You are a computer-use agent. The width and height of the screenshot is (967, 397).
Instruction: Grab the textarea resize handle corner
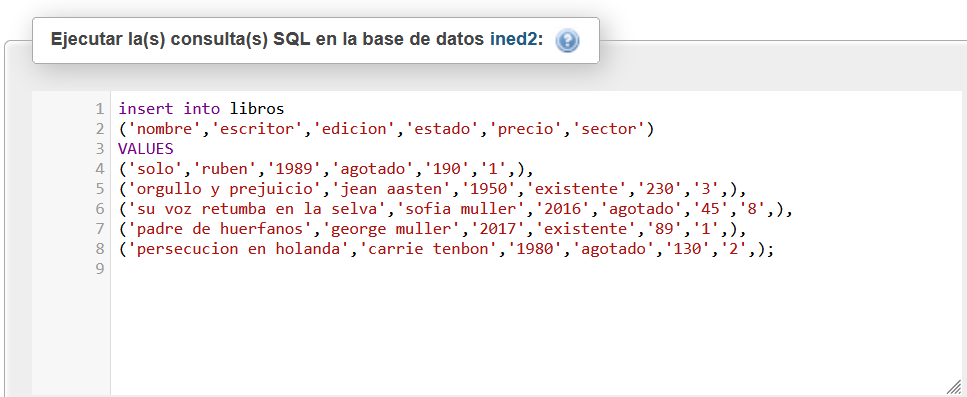click(955, 385)
